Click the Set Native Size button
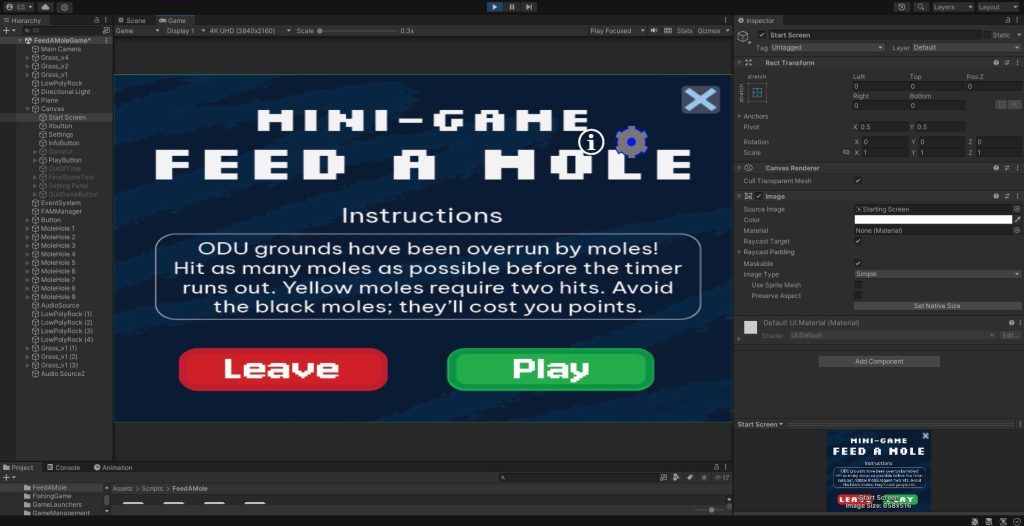The height and width of the screenshot is (526, 1024). (937, 306)
